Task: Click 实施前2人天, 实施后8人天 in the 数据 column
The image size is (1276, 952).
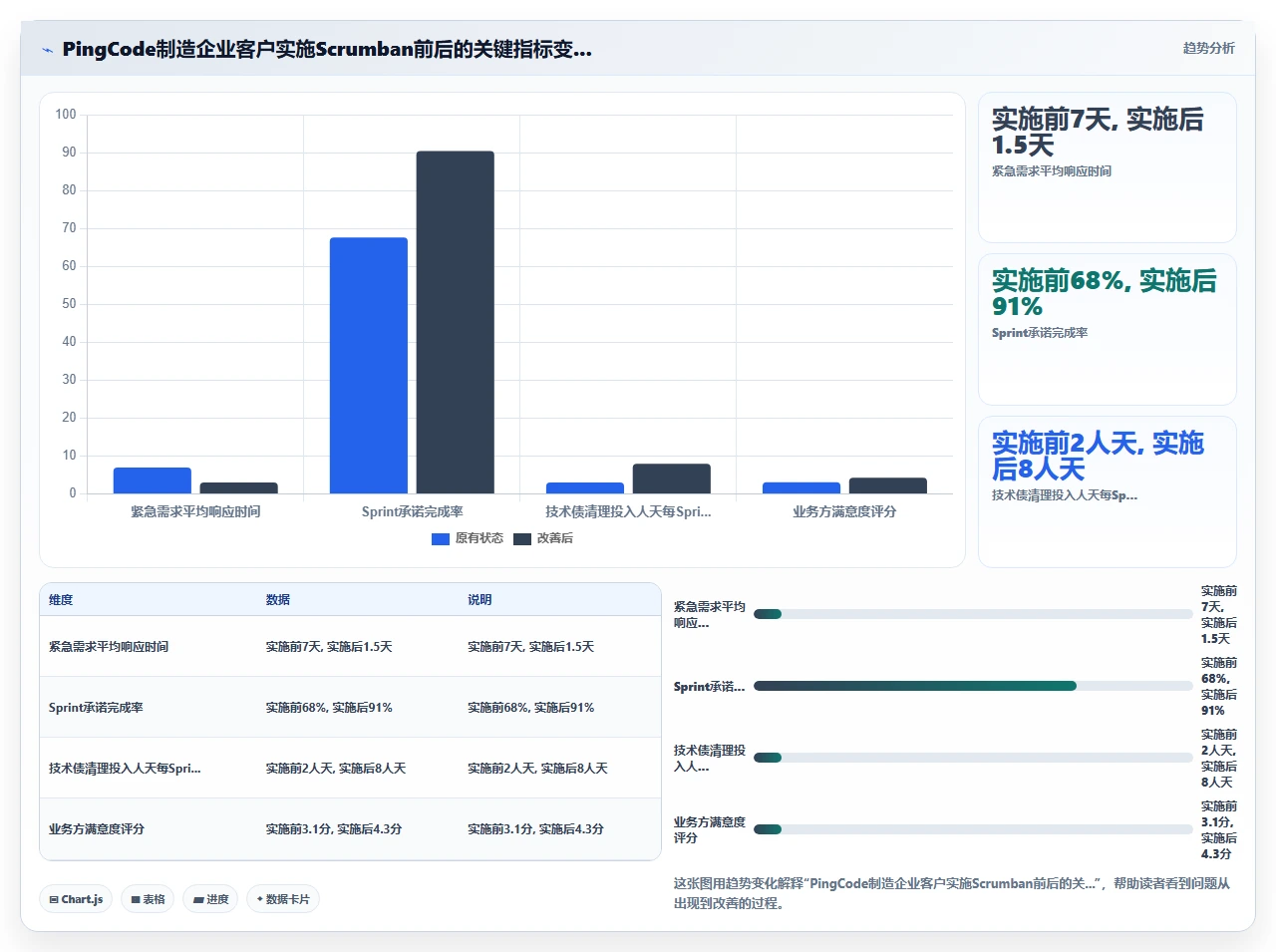Action: [x=335, y=769]
